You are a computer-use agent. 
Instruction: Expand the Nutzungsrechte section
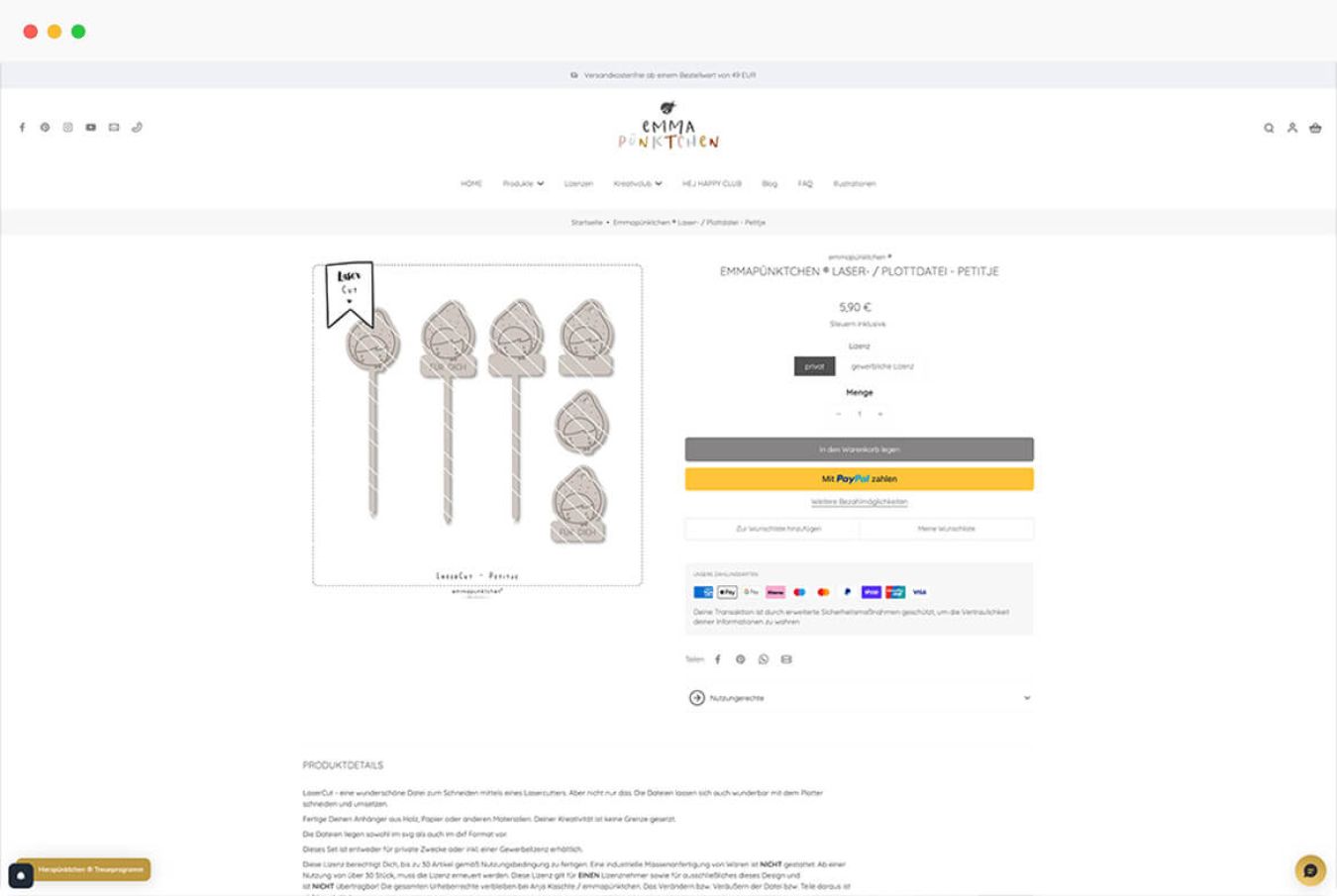pos(860,698)
